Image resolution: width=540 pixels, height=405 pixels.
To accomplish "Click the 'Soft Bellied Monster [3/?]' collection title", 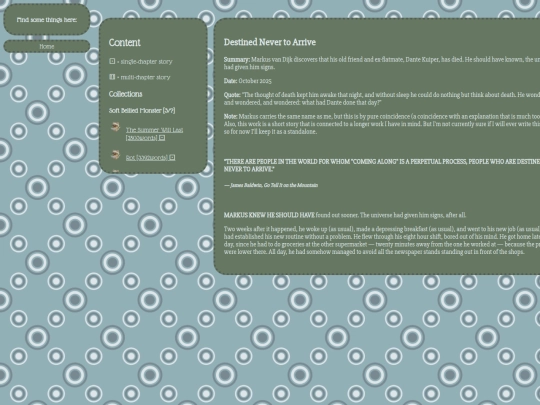I will tap(142, 111).
